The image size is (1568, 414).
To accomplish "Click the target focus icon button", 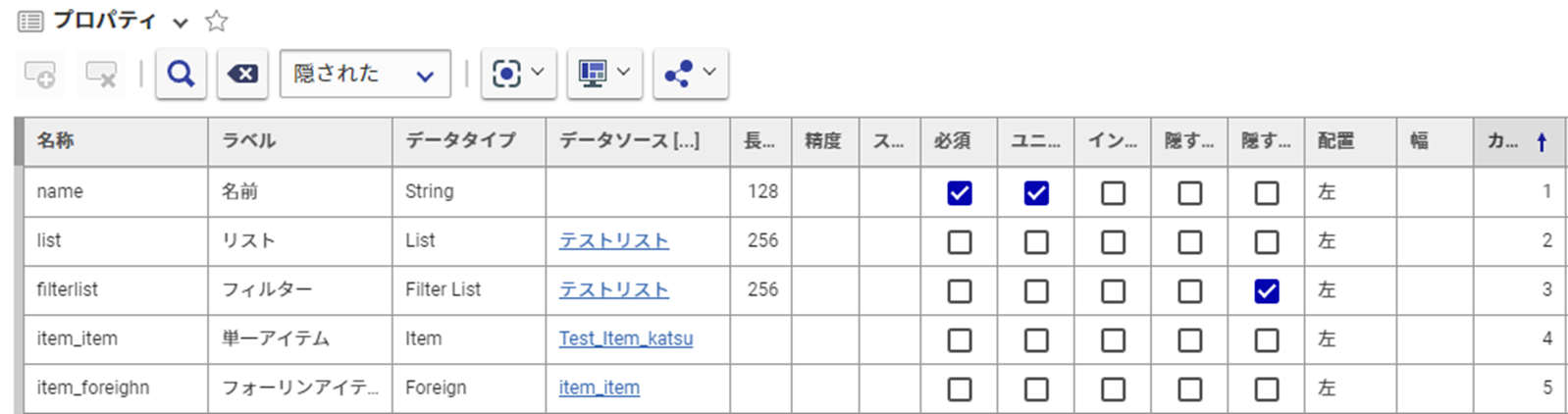I will (x=517, y=74).
